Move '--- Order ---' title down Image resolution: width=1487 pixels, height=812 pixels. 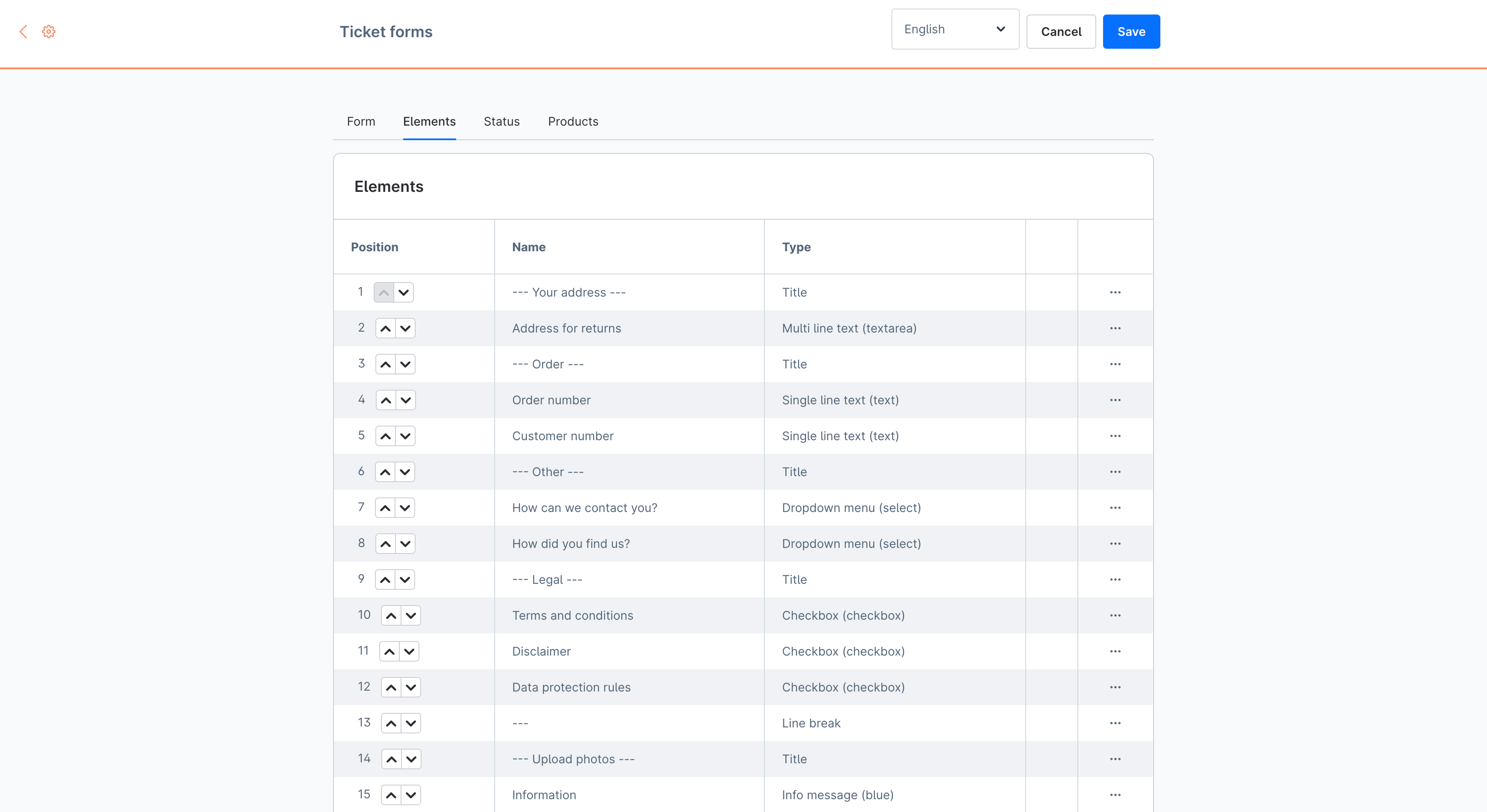click(405, 364)
